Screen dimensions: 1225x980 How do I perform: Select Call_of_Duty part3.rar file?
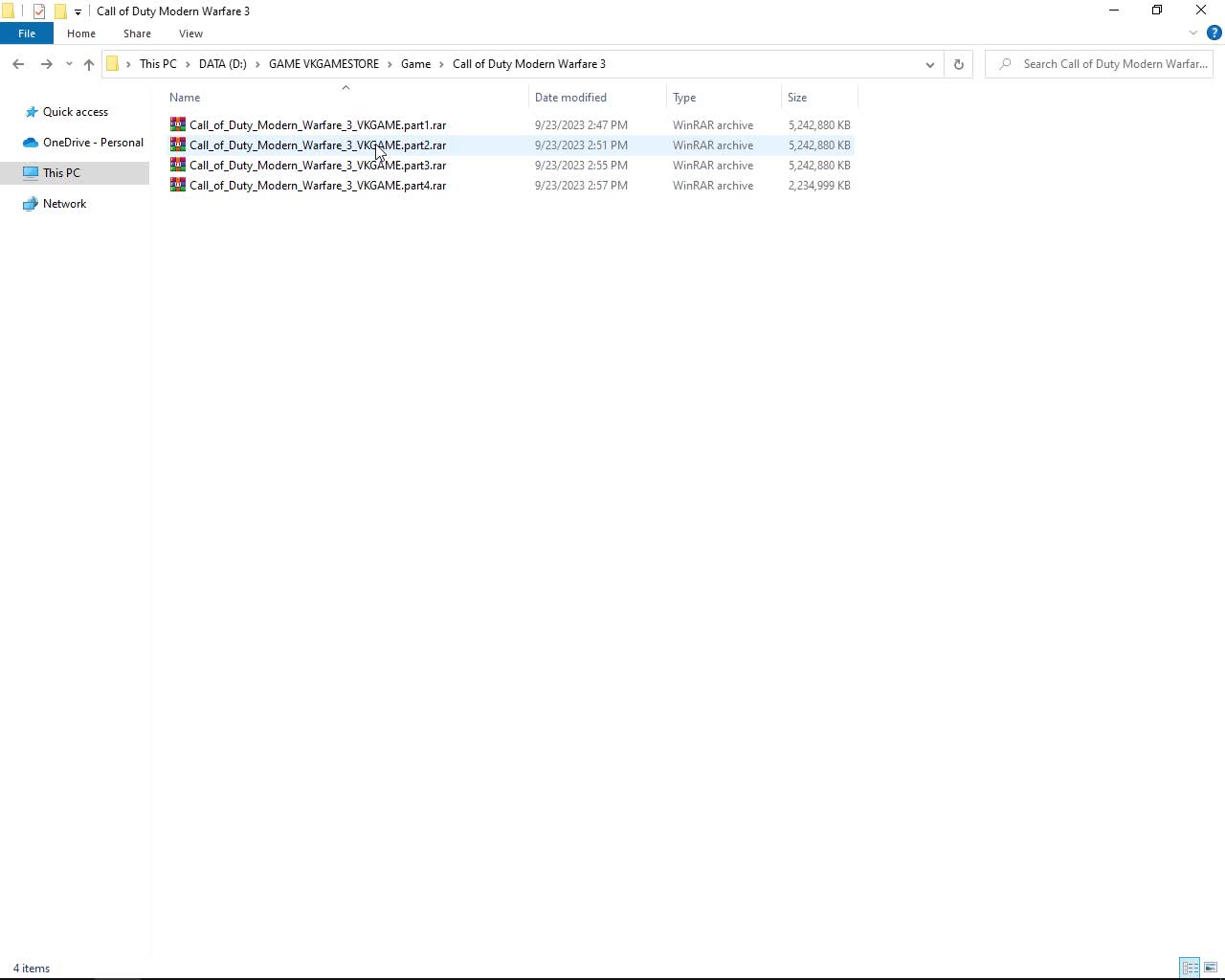click(x=319, y=165)
